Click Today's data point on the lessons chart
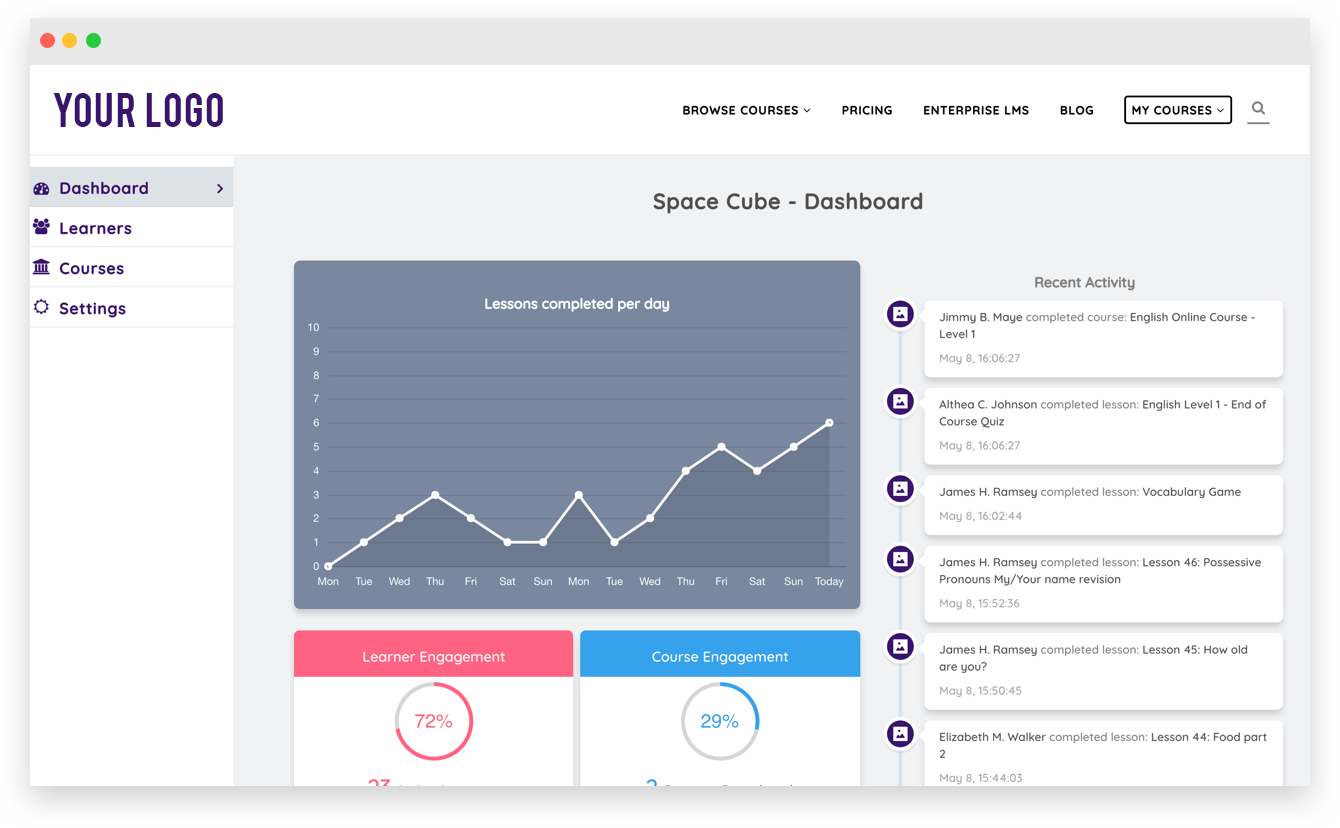 coord(829,422)
